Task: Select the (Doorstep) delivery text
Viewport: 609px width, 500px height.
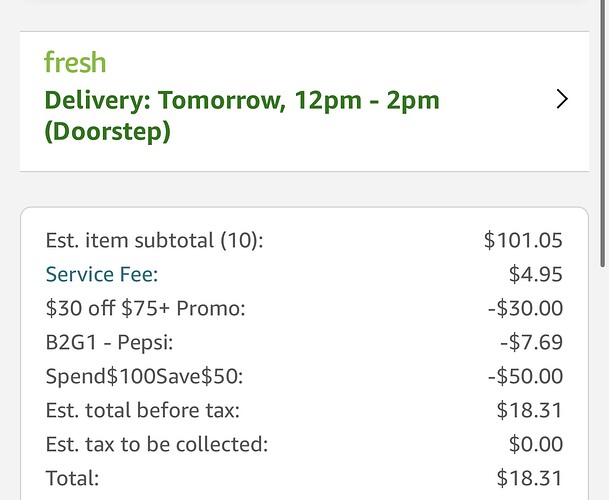Action: point(107,132)
